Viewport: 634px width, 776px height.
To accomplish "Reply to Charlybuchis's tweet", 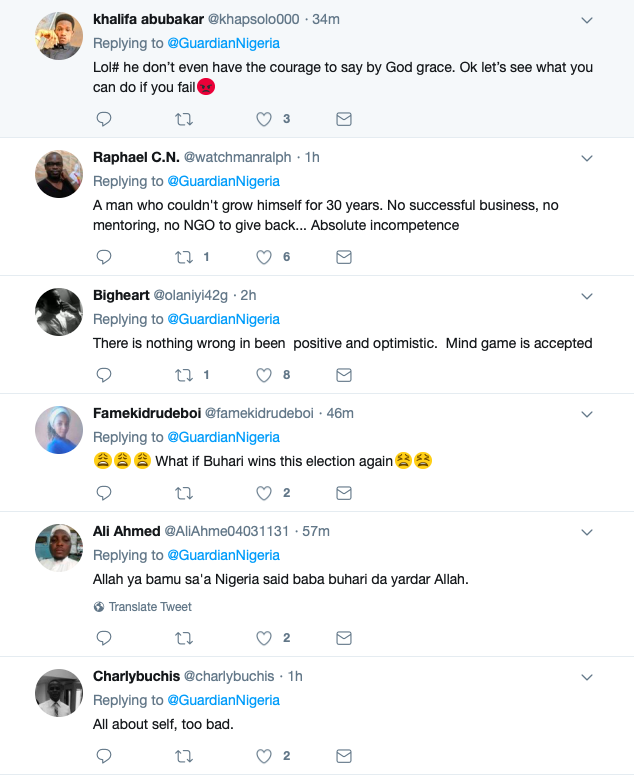I will [x=103, y=756].
